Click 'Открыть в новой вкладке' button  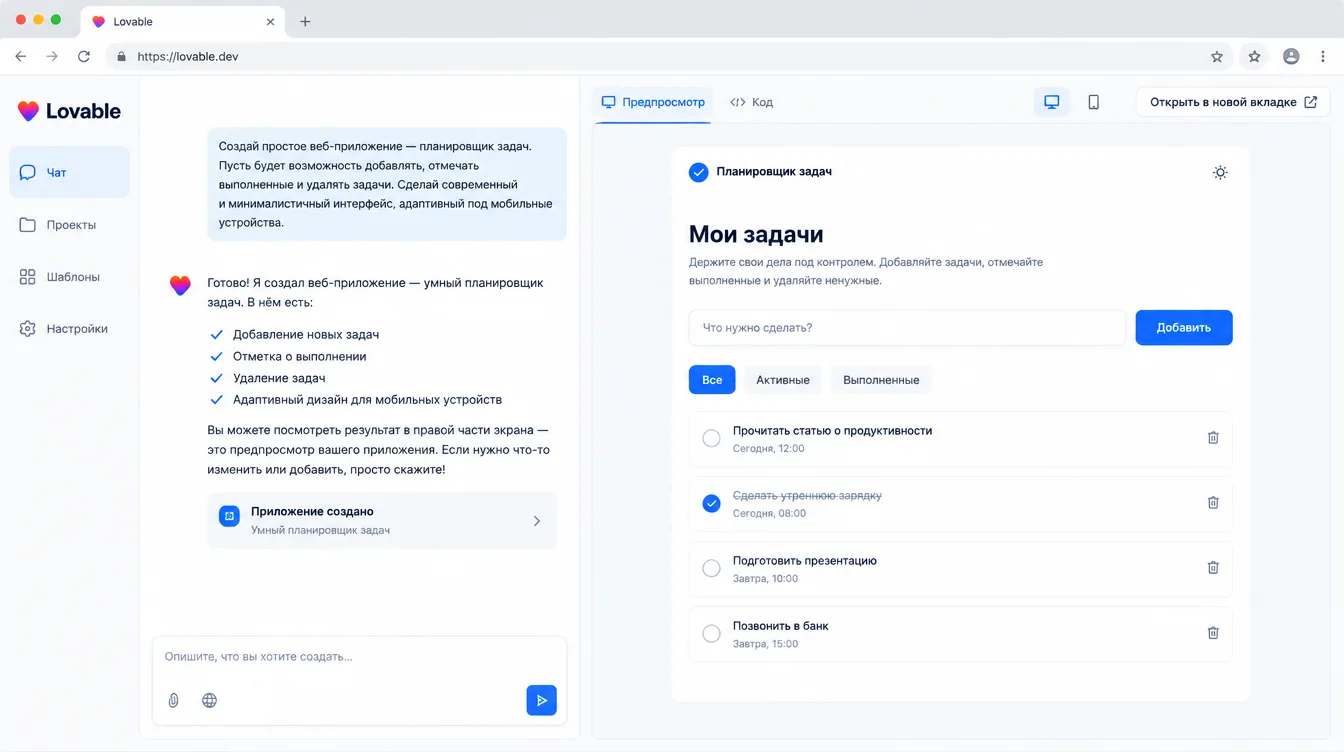(1233, 102)
